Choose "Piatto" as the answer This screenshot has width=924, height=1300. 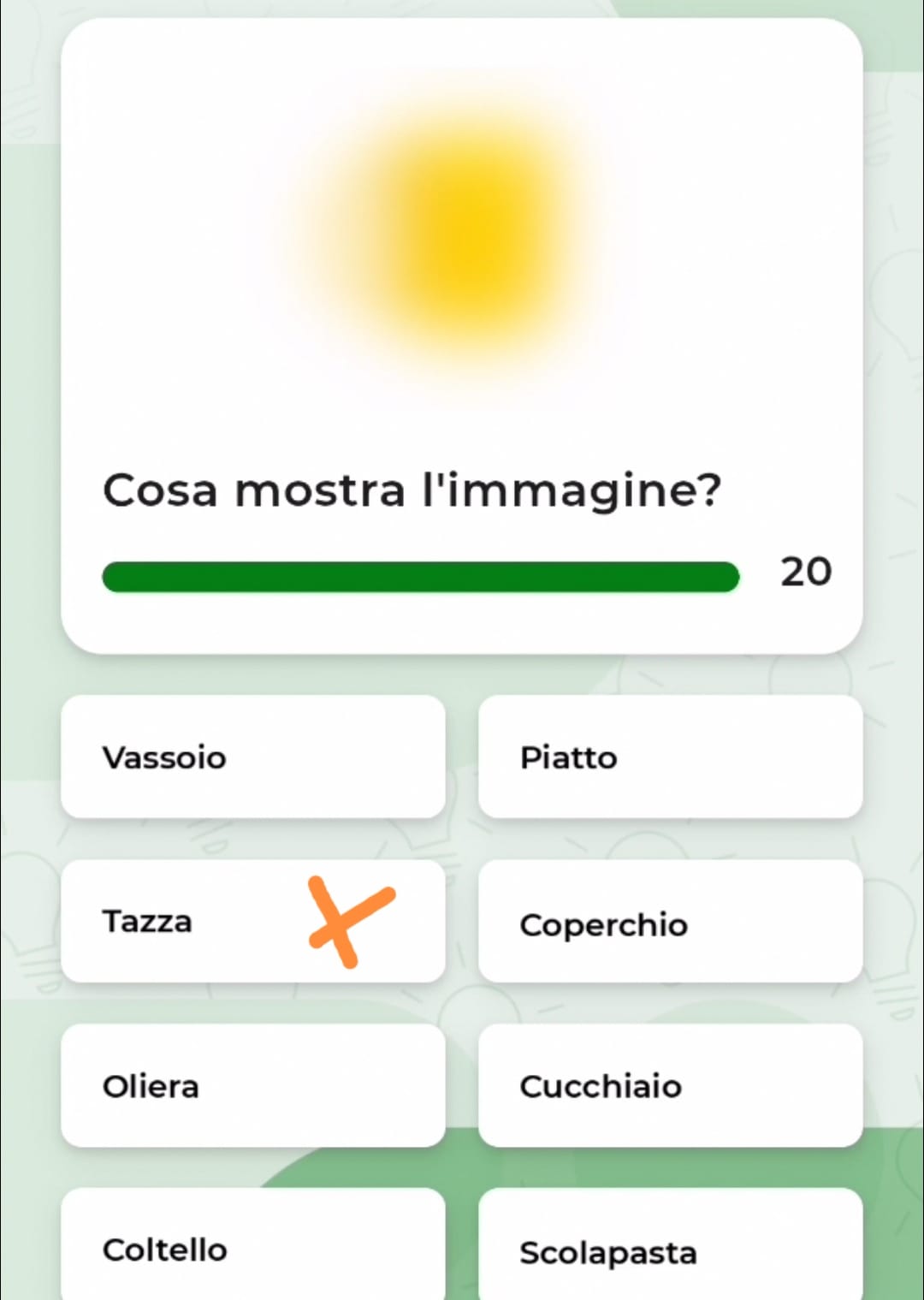click(x=670, y=757)
